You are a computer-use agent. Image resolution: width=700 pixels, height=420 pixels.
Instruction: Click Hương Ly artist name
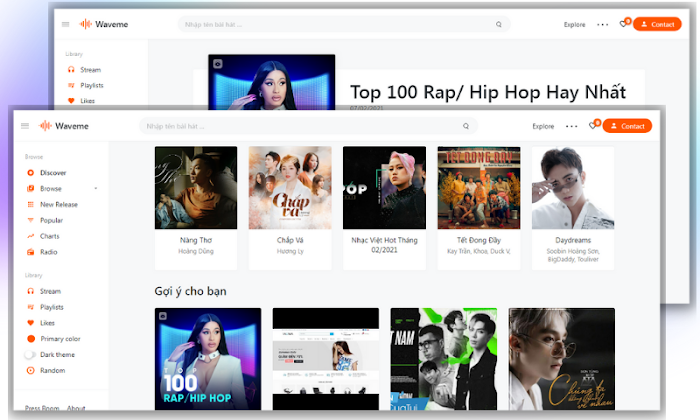290,251
